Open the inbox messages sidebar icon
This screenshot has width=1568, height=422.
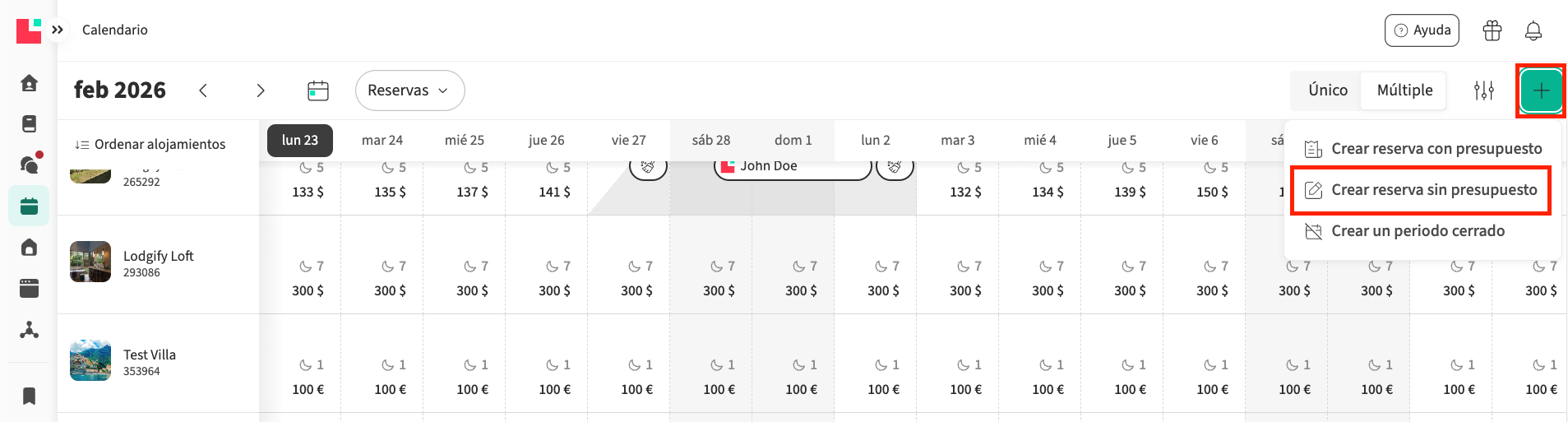point(29,165)
